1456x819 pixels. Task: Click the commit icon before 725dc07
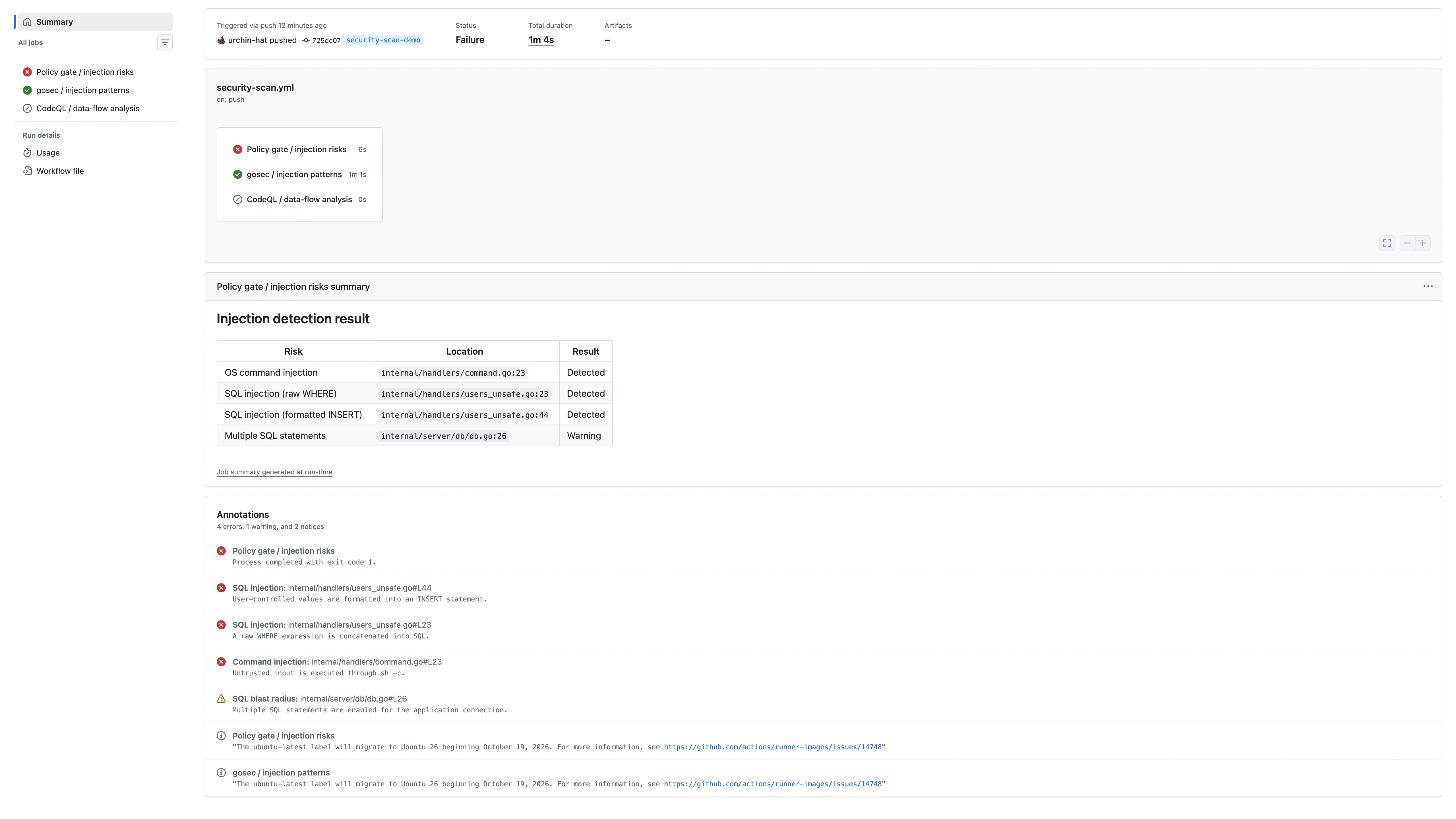tap(306, 40)
